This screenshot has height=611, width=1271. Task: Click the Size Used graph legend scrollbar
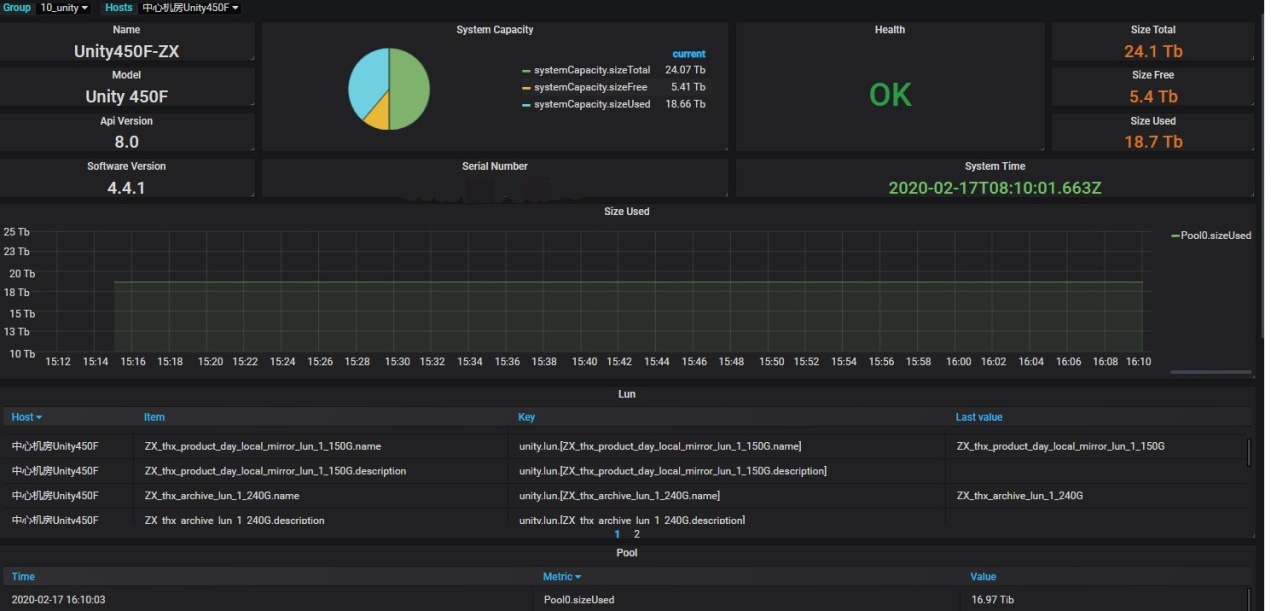[x=1210, y=372]
